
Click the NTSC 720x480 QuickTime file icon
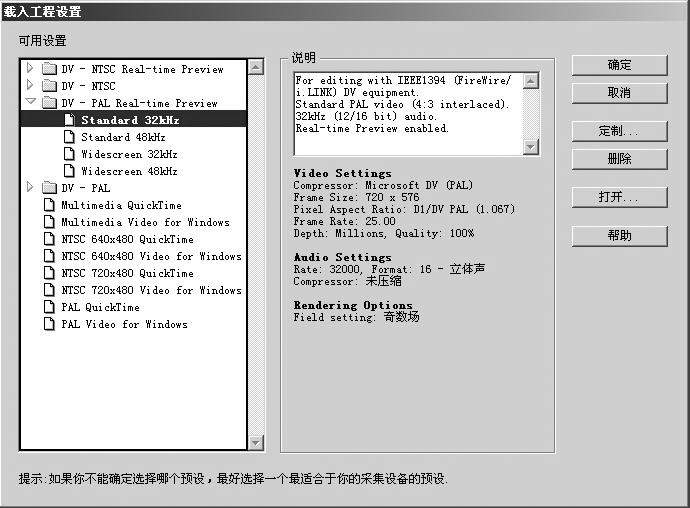[49, 273]
